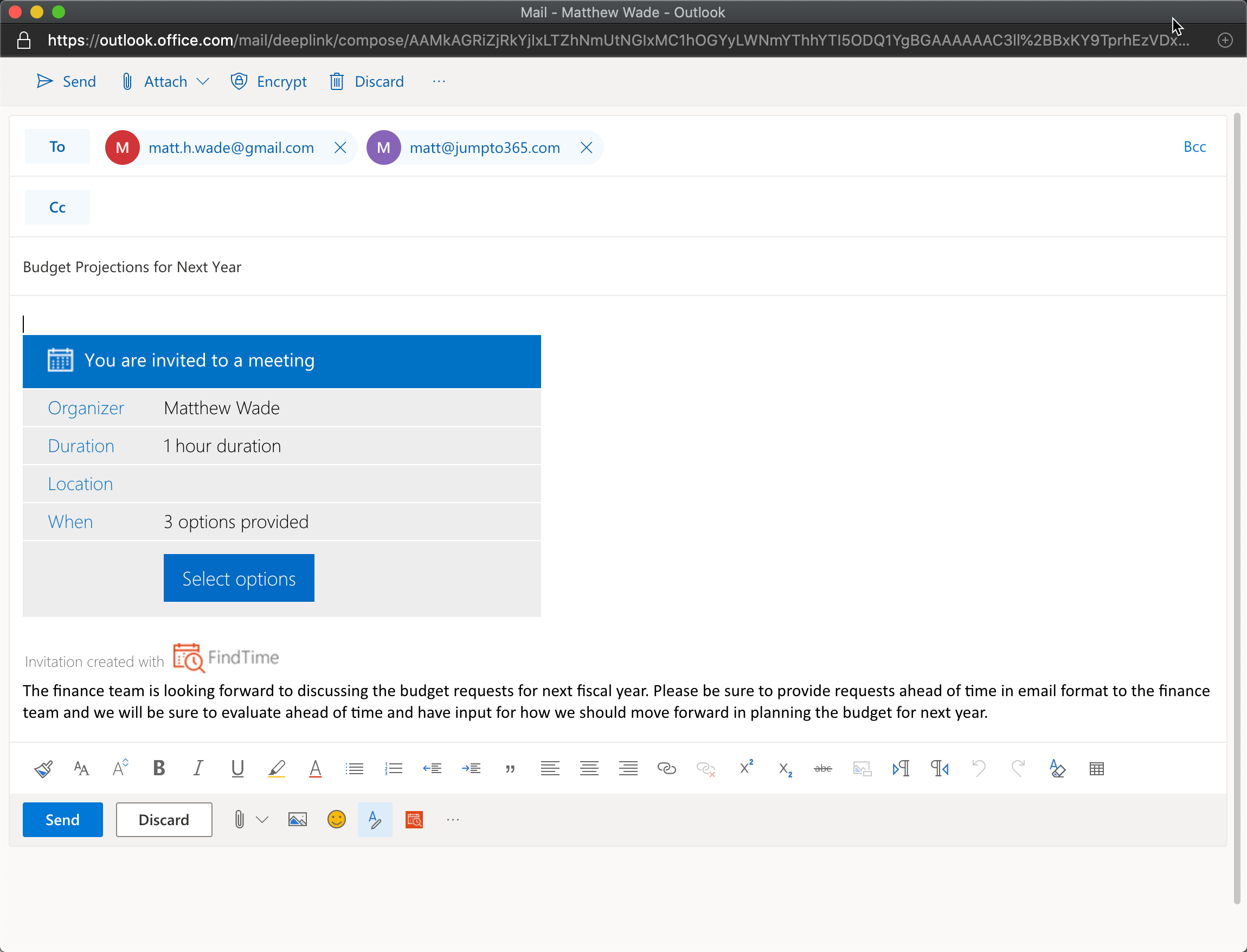This screenshot has height=952, width=1247.
Task: Open the top toolbar more options ellipsis
Action: coord(439,82)
